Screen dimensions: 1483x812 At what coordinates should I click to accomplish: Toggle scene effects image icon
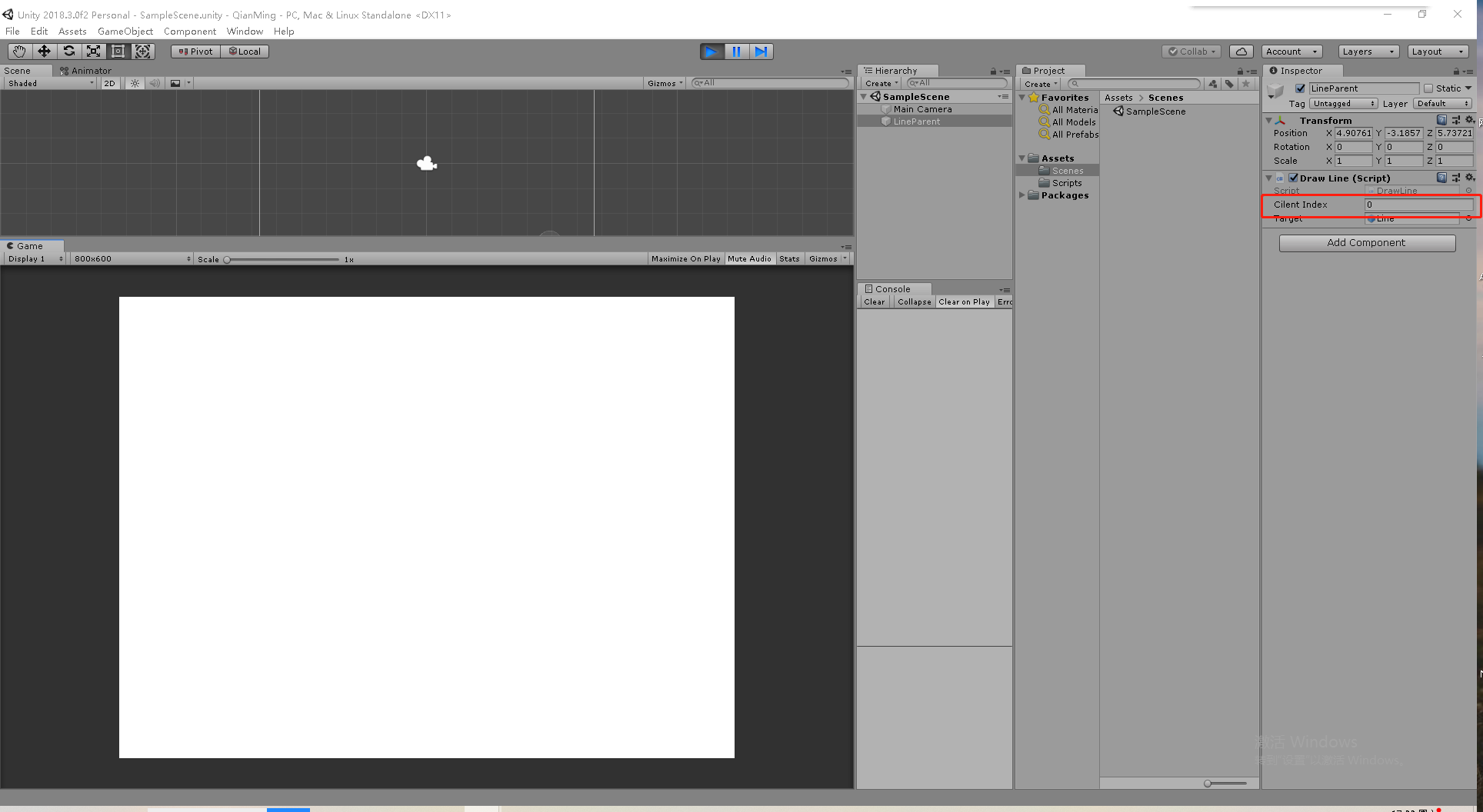[x=175, y=83]
